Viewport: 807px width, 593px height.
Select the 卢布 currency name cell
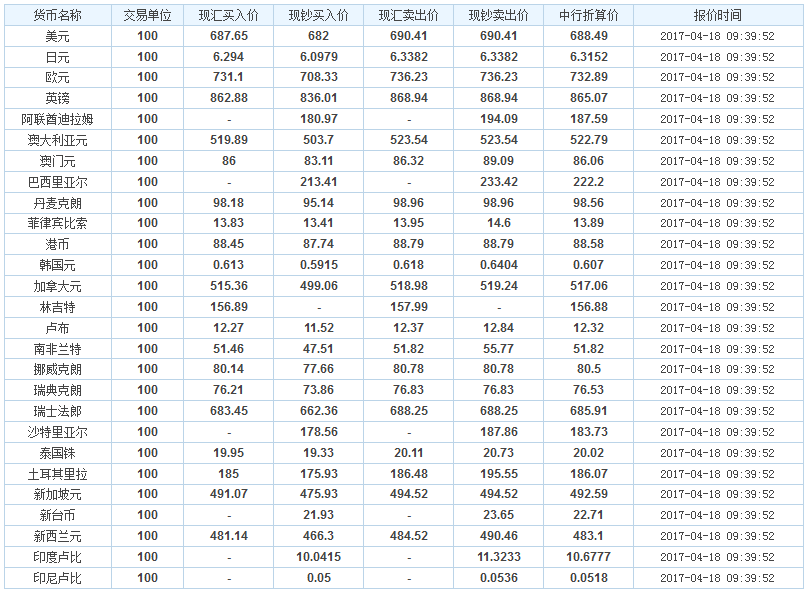tap(58, 328)
